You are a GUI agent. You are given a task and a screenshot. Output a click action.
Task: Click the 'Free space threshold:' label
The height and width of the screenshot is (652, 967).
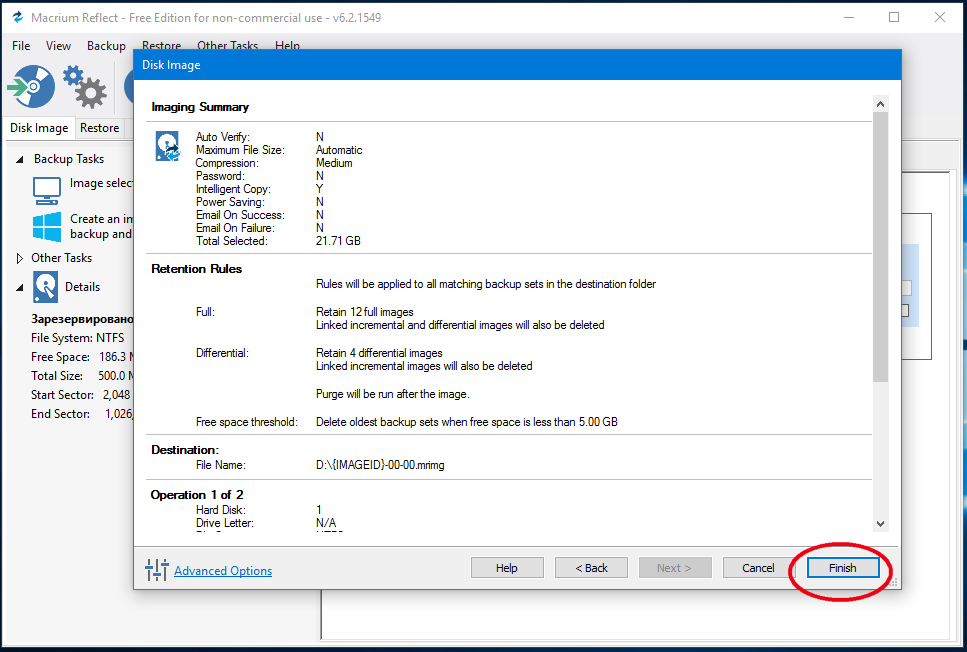coord(247,422)
